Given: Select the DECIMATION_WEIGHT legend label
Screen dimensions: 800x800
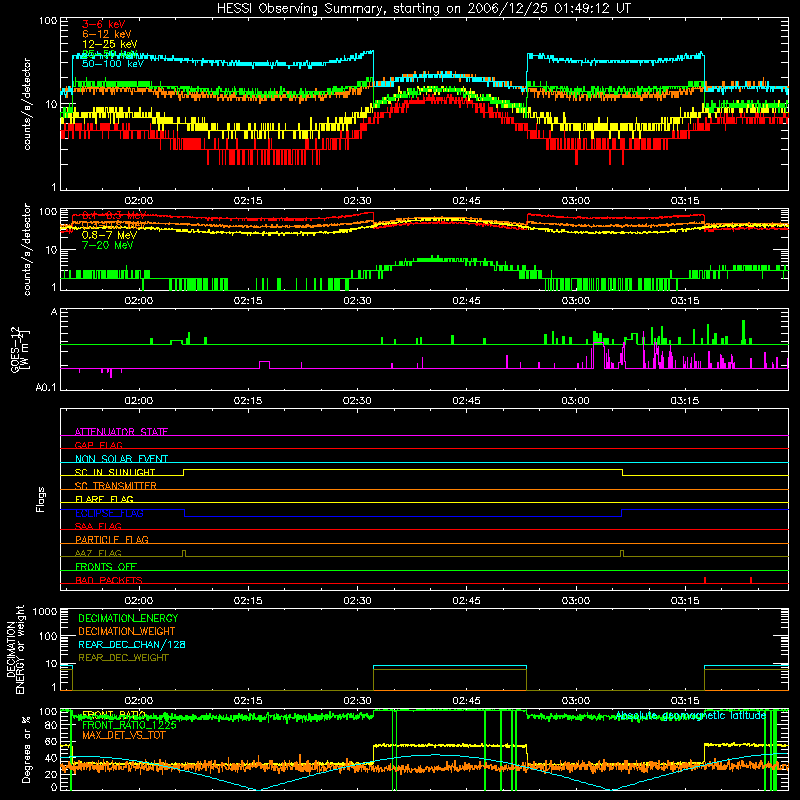Looking at the screenshot, I should coord(127,631).
